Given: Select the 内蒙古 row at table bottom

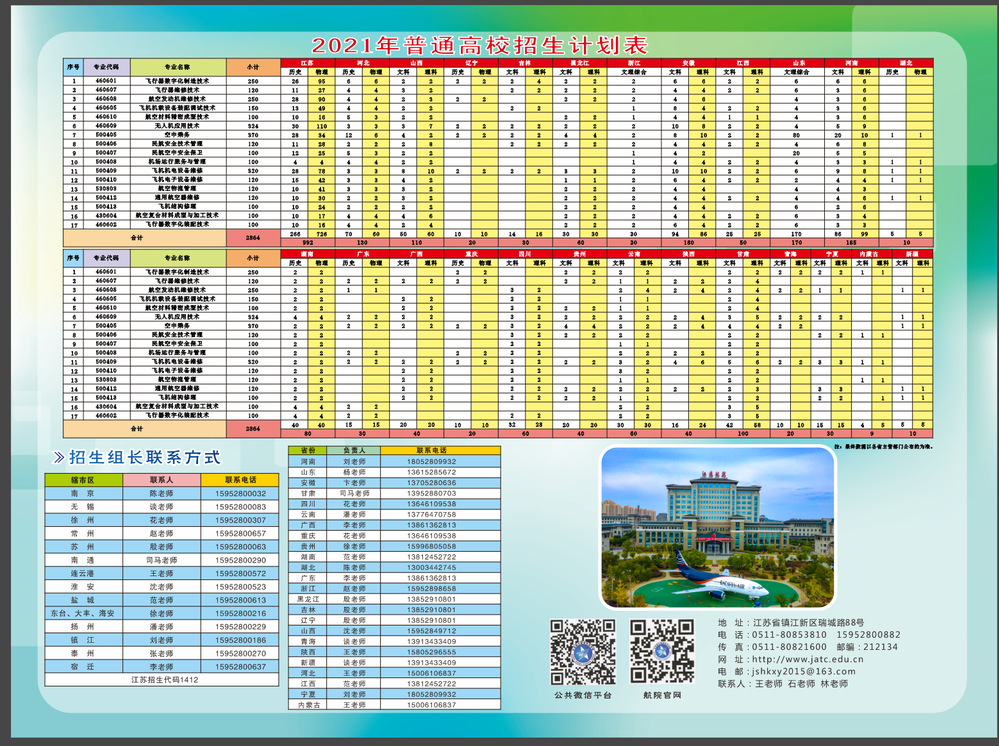Looking at the screenshot, I should click(394, 705).
